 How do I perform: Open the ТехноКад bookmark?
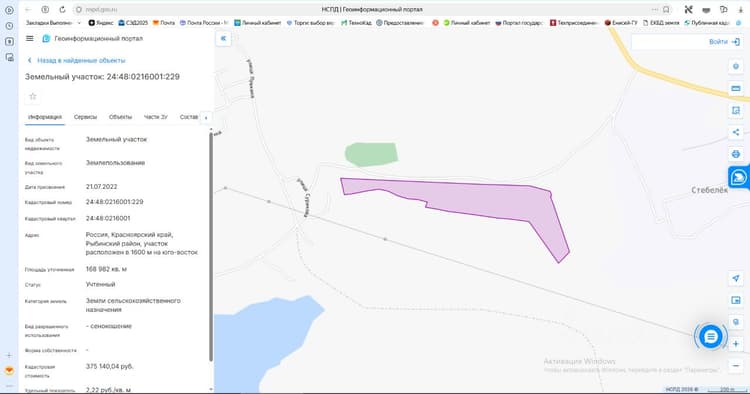tap(356, 22)
